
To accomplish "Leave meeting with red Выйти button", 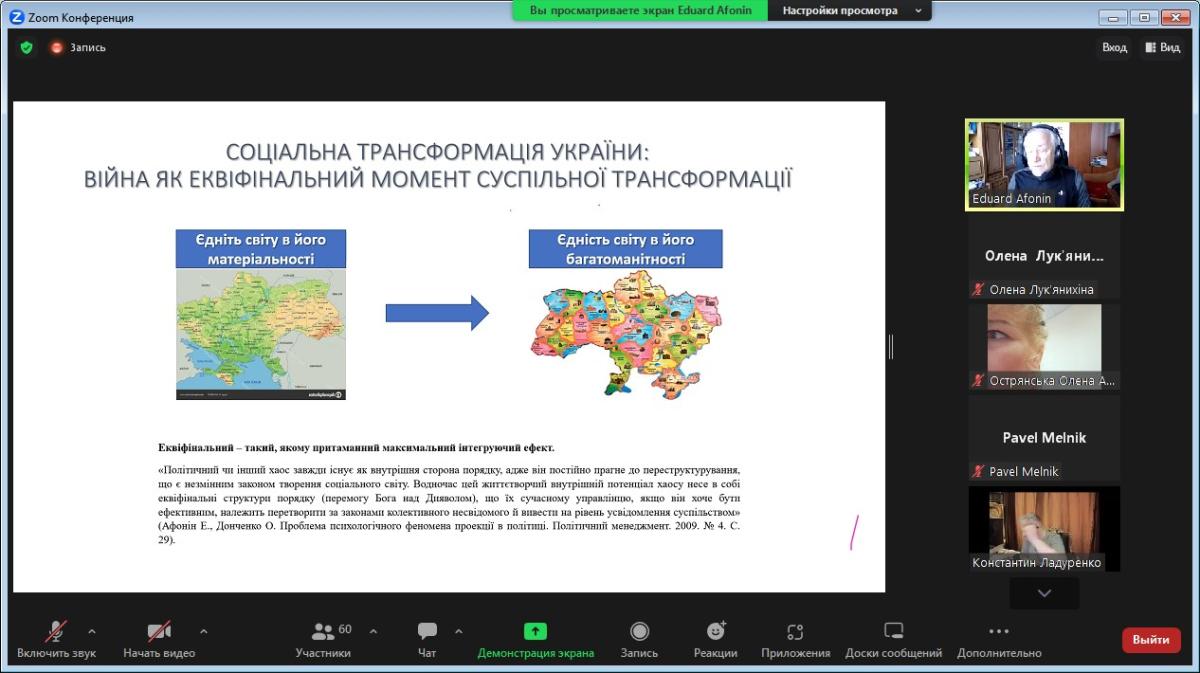I will [x=1151, y=640].
